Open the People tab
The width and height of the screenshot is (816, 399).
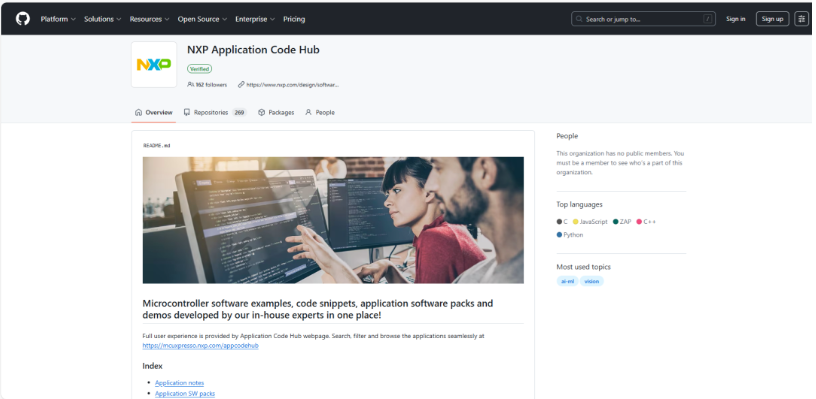click(320, 112)
